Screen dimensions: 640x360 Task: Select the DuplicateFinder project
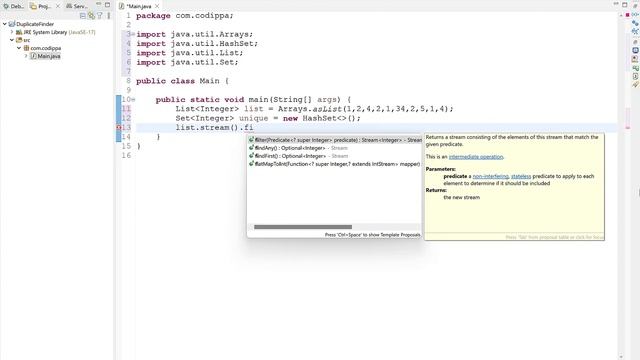coord(35,24)
